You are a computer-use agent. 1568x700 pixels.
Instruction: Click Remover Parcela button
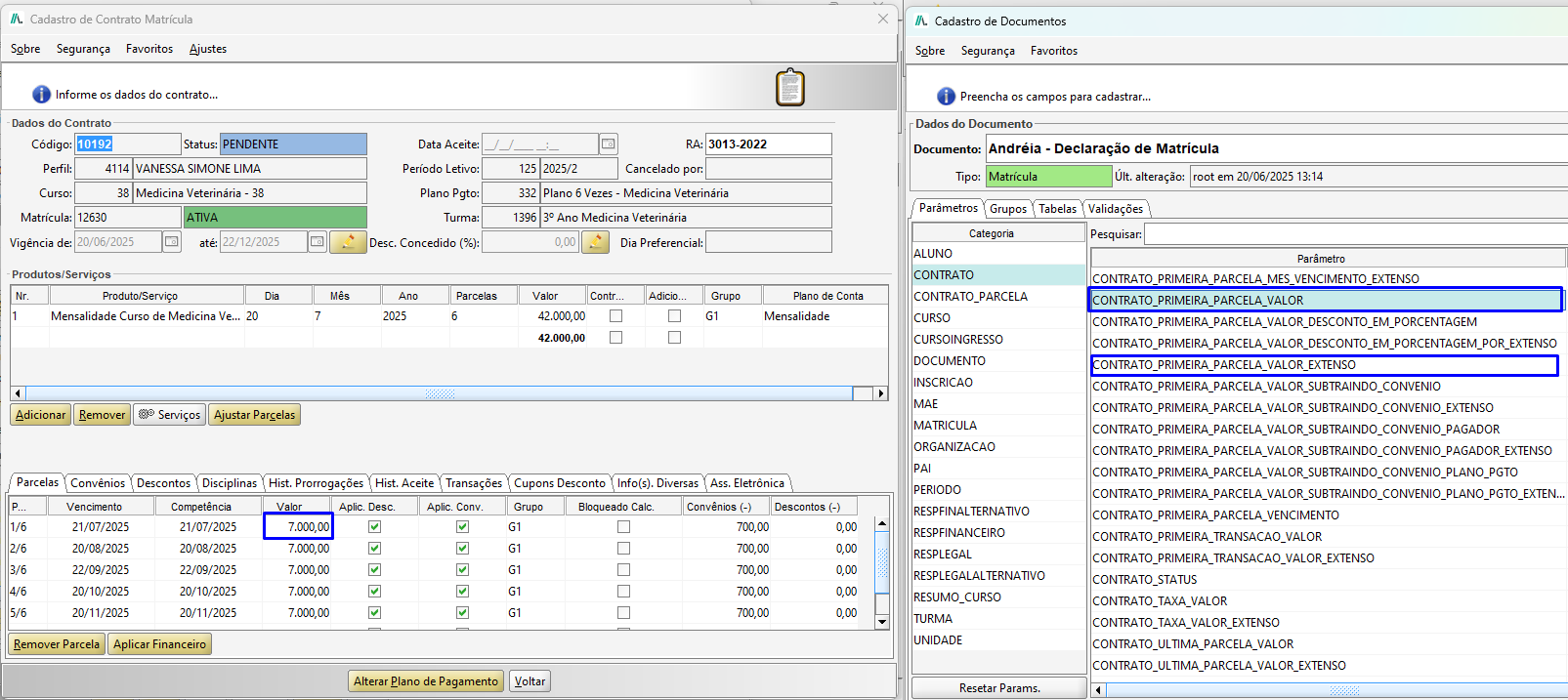pos(57,644)
